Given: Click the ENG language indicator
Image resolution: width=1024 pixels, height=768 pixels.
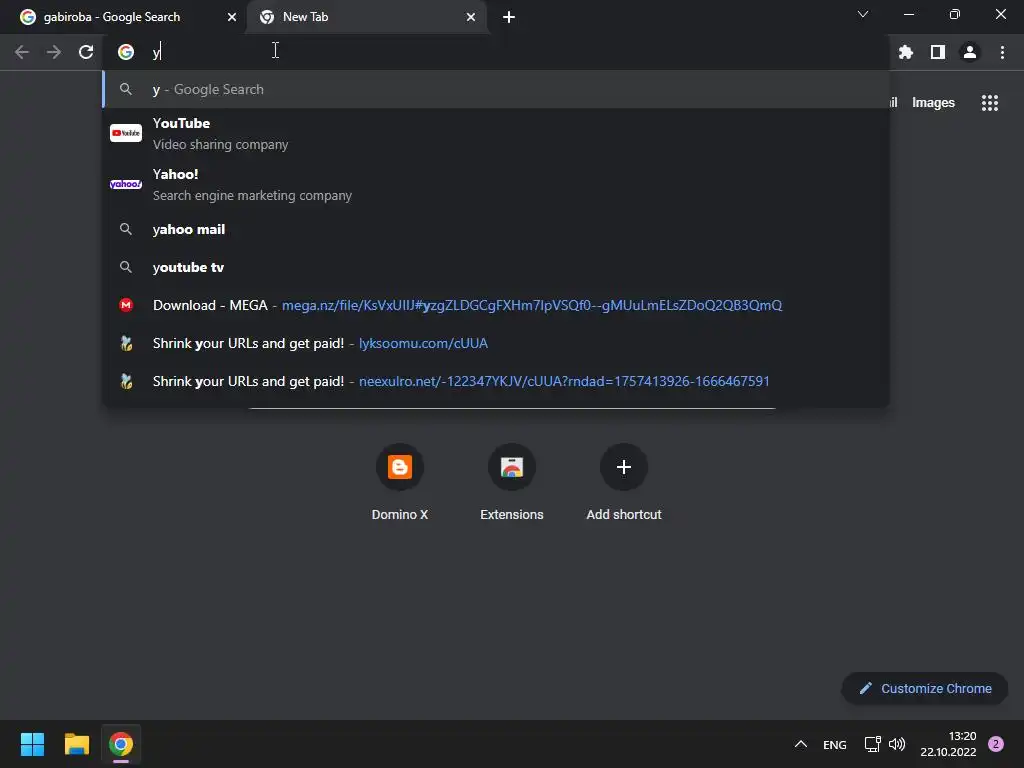Looking at the screenshot, I should (x=835, y=744).
